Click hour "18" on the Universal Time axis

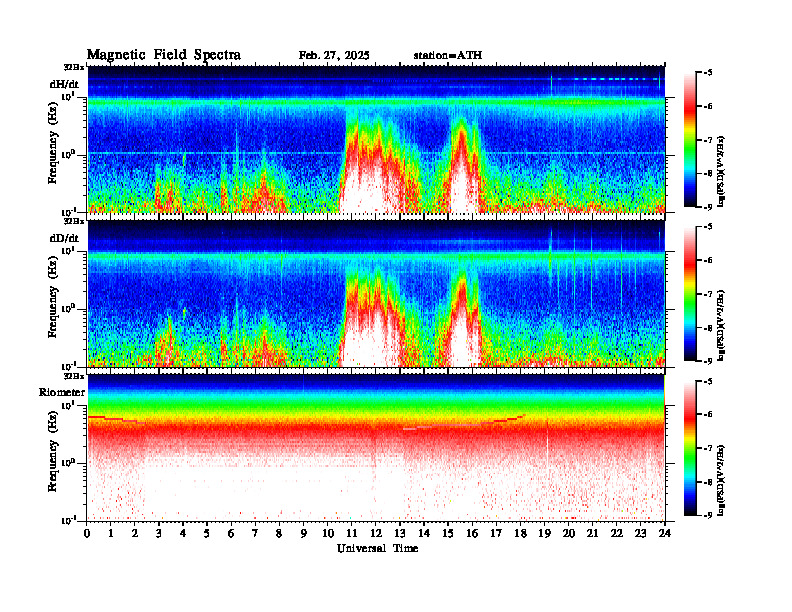coord(520,533)
